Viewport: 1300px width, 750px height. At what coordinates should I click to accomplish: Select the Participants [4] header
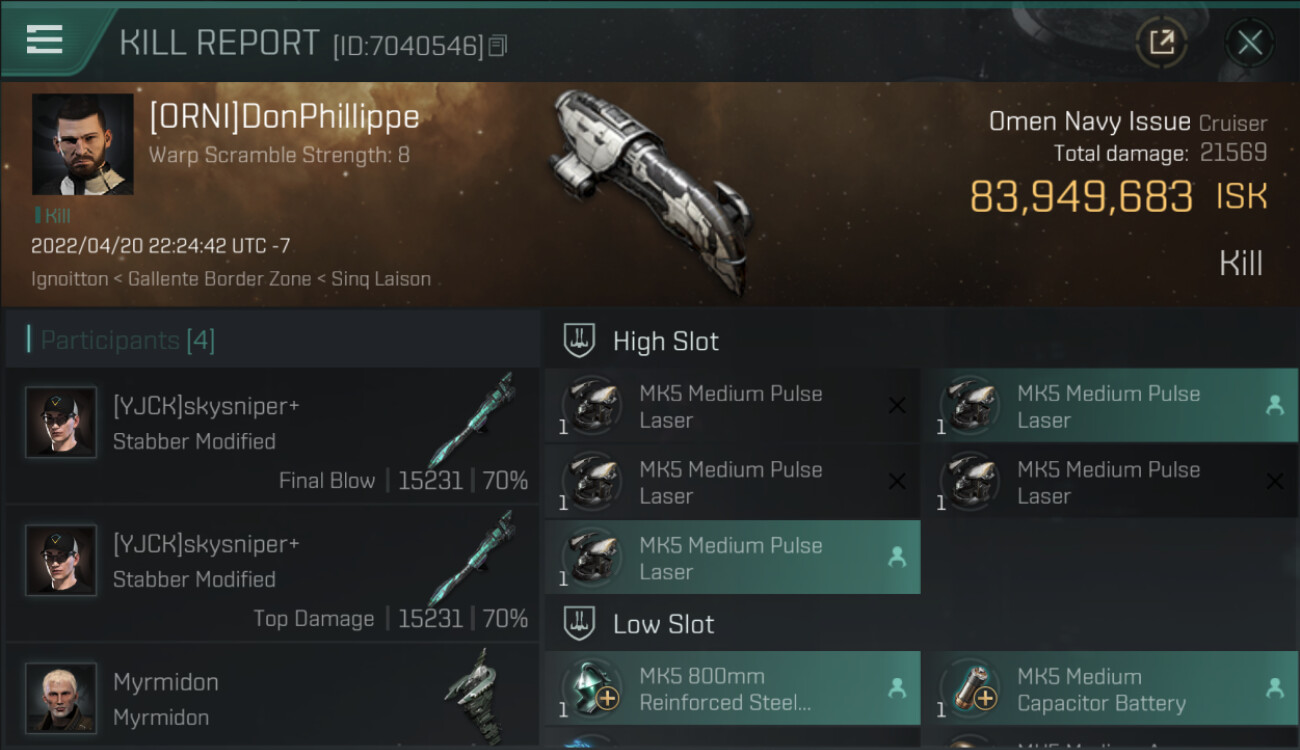pos(128,340)
